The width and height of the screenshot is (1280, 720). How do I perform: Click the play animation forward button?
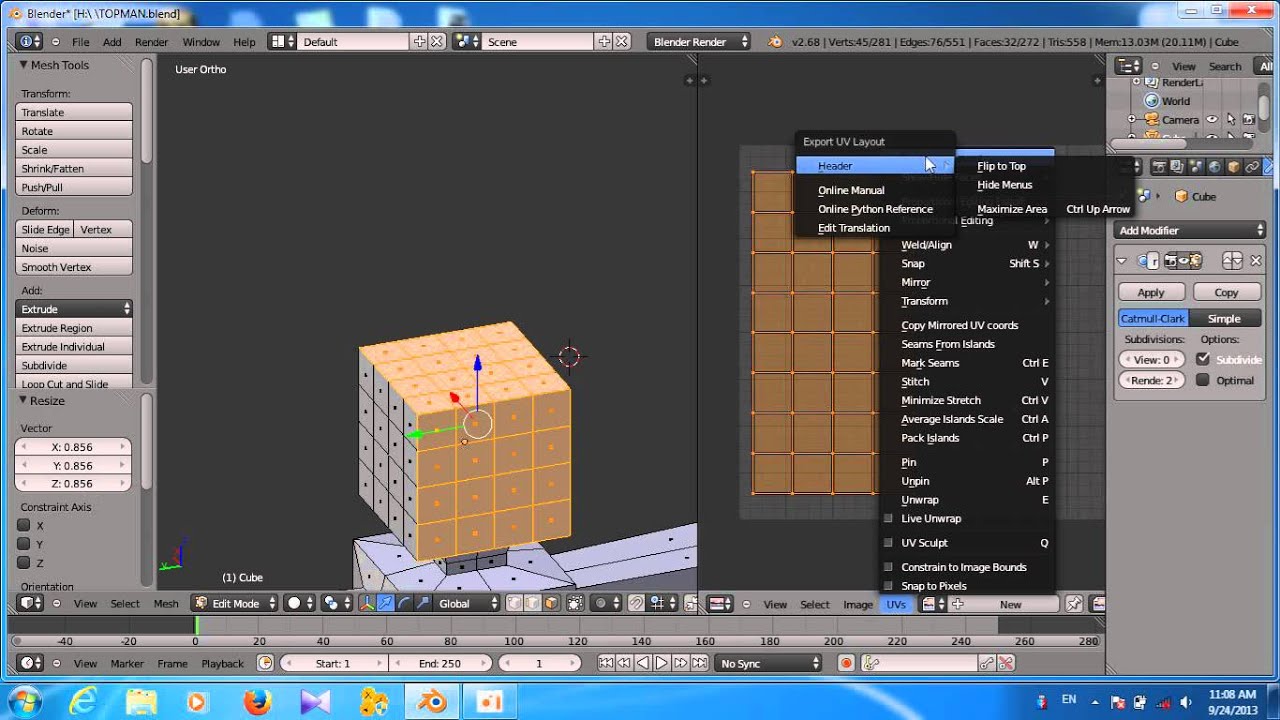coord(662,663)
